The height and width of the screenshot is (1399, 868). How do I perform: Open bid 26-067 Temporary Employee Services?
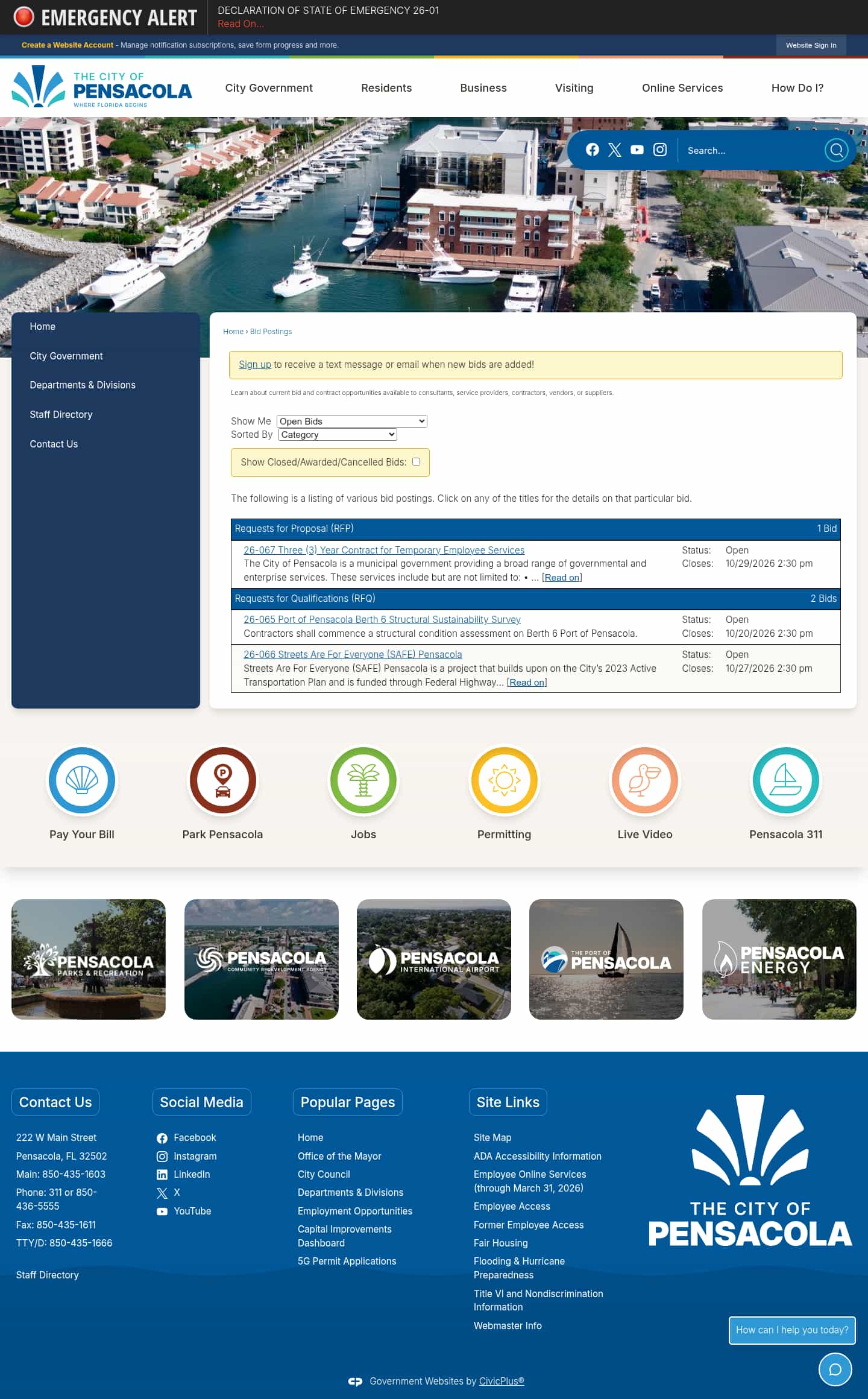pyautogui.click(x=384, y=550)
